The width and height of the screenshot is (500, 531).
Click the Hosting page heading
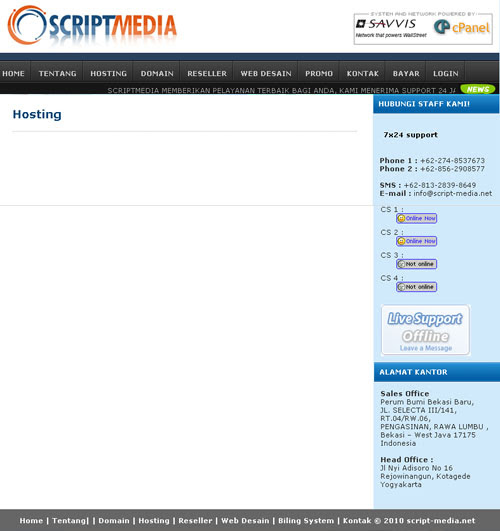[37, 114]
